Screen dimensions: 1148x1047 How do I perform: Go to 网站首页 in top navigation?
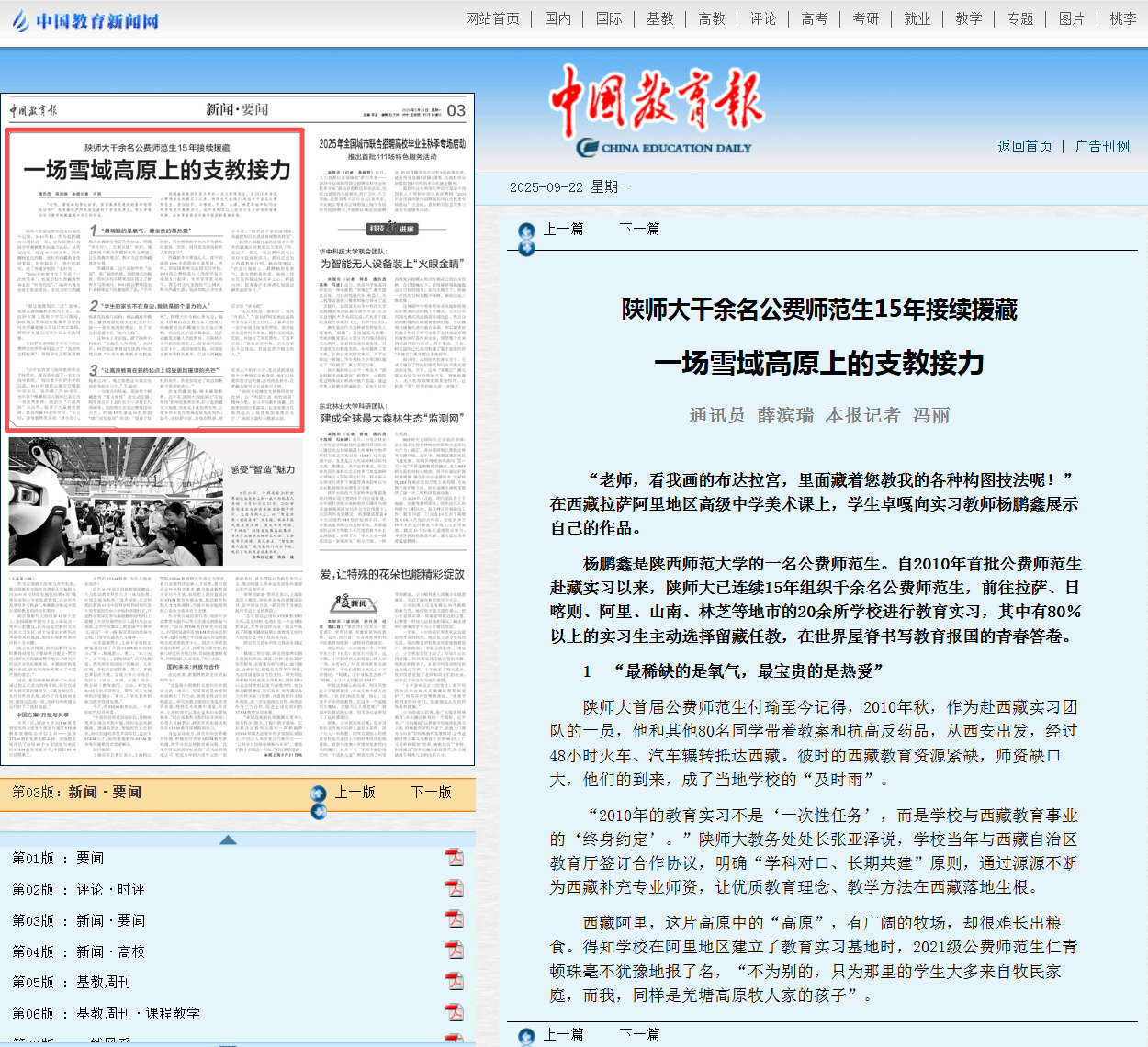click(492, 18)
